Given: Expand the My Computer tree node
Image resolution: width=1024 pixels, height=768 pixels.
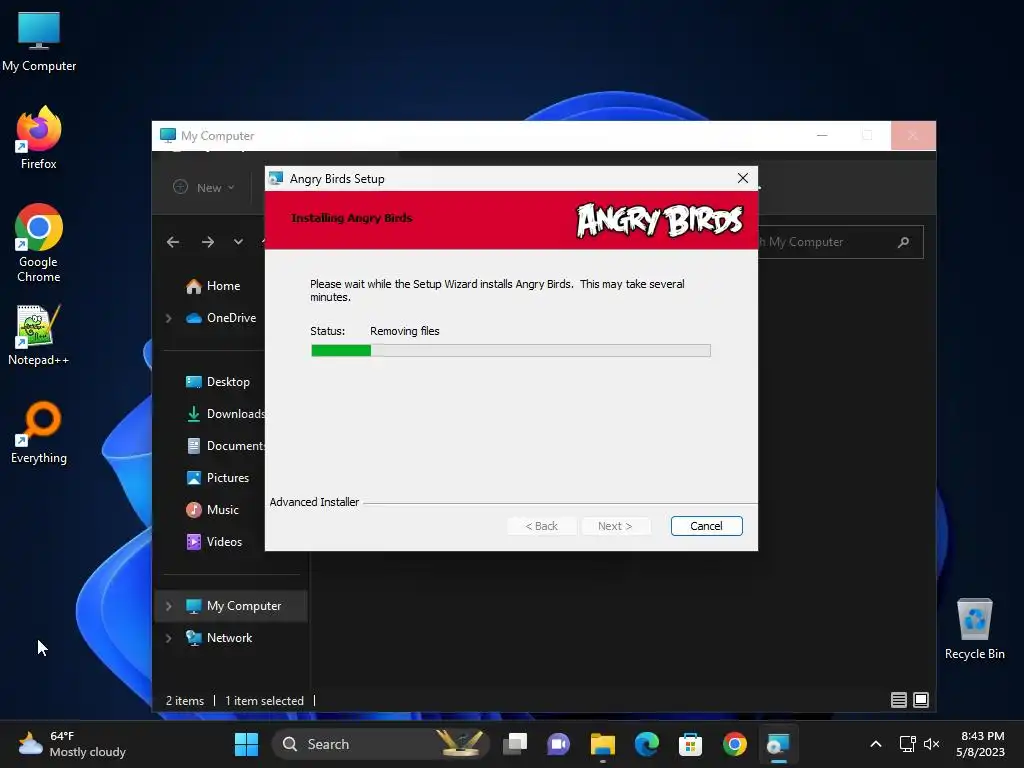Looking at the screenshot, I should (168, 606).
